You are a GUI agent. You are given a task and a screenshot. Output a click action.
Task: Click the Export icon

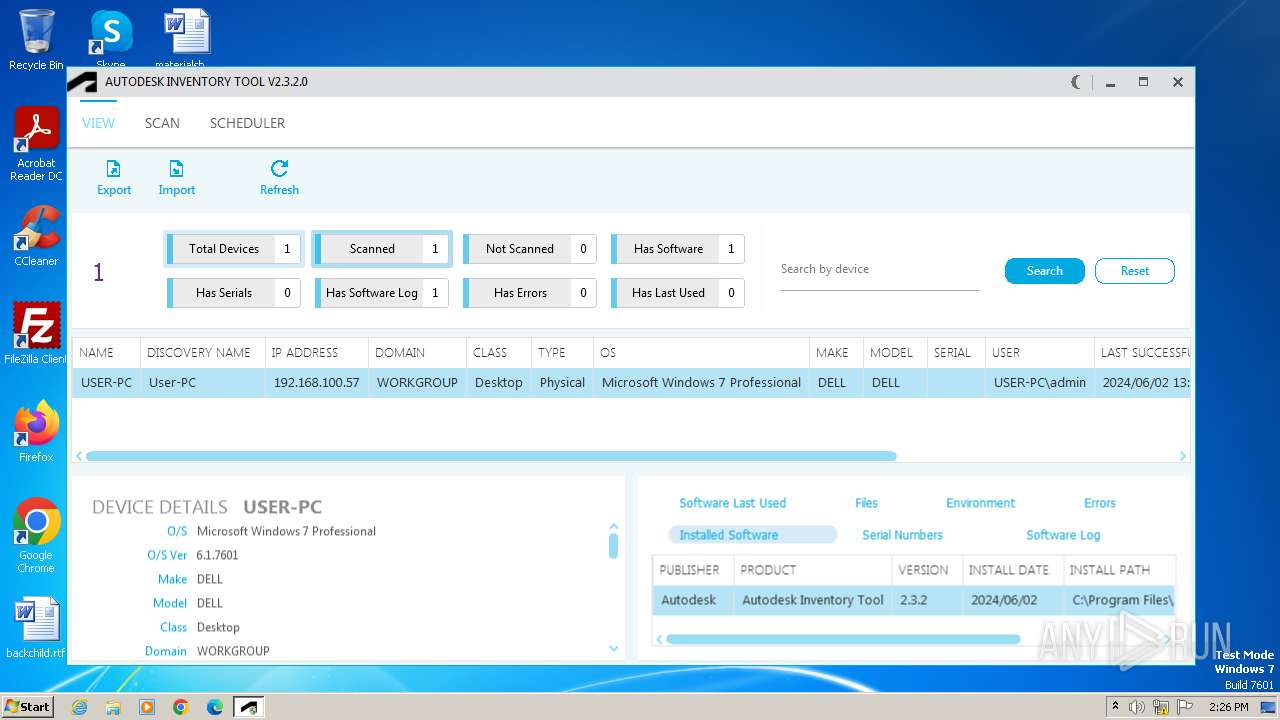click(113, 169)
